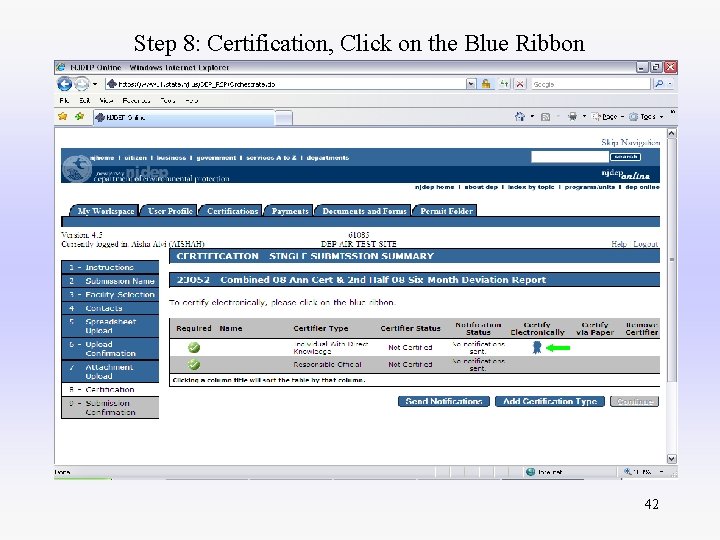Screen dimensions: 720x540
Task: Sort table by Certifier Type column
Action: click(x=321, y=328)
